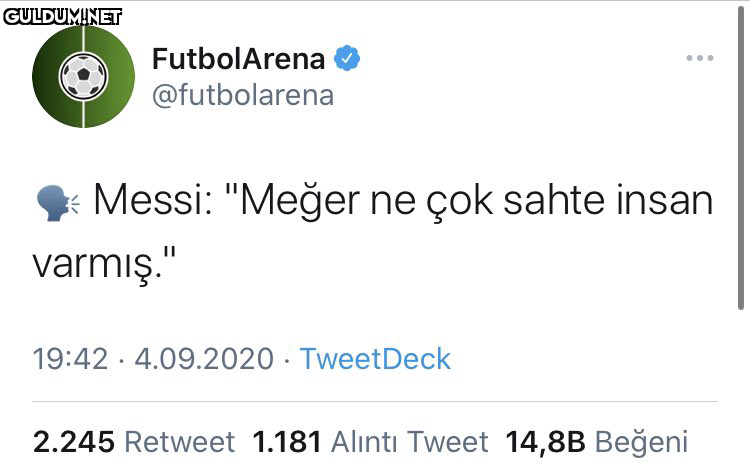Click the speaking head emoji
This screenshot has height=473, width=750.
[57, 203]
